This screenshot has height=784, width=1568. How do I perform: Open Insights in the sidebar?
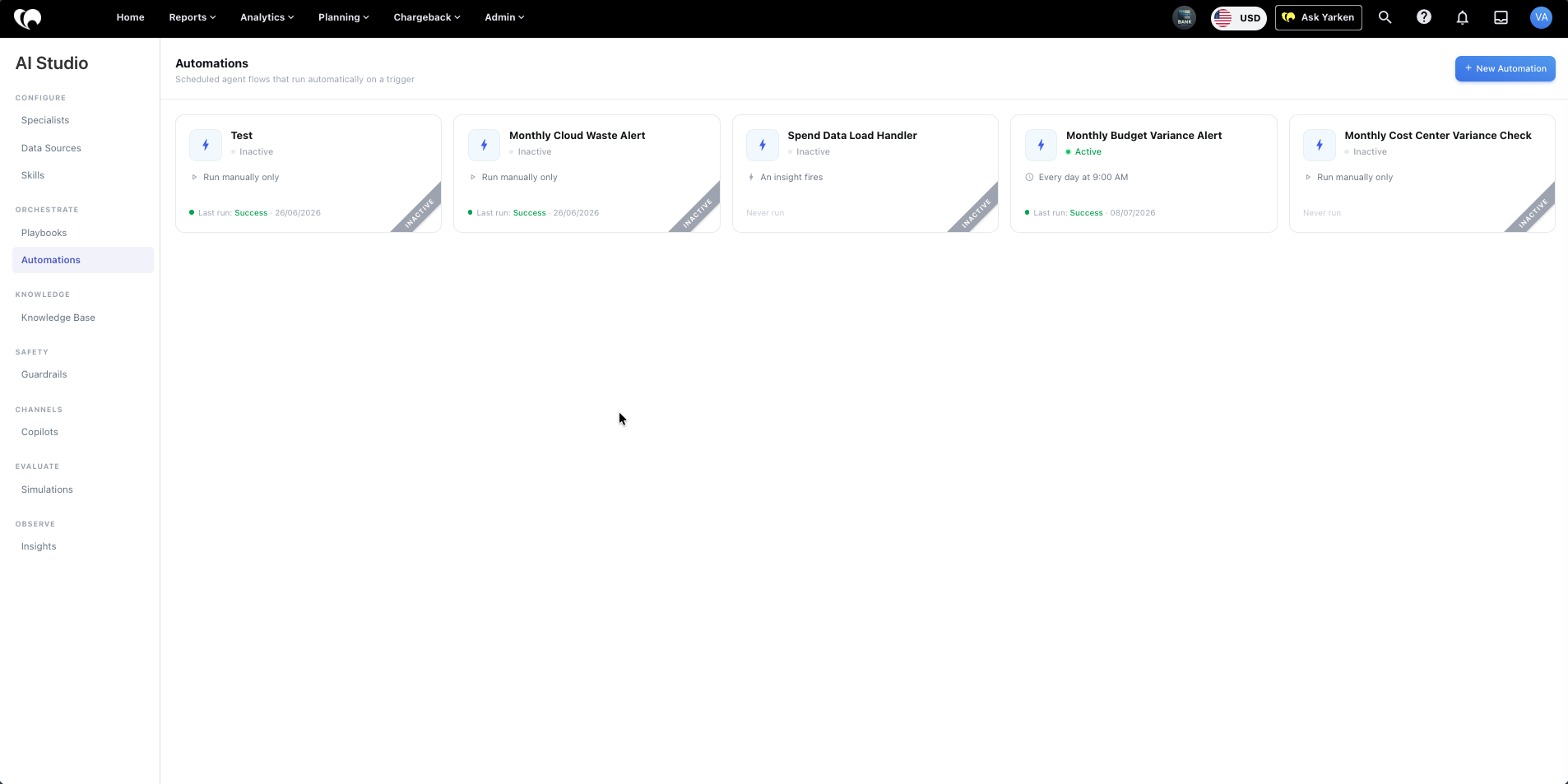click(39, 546)
